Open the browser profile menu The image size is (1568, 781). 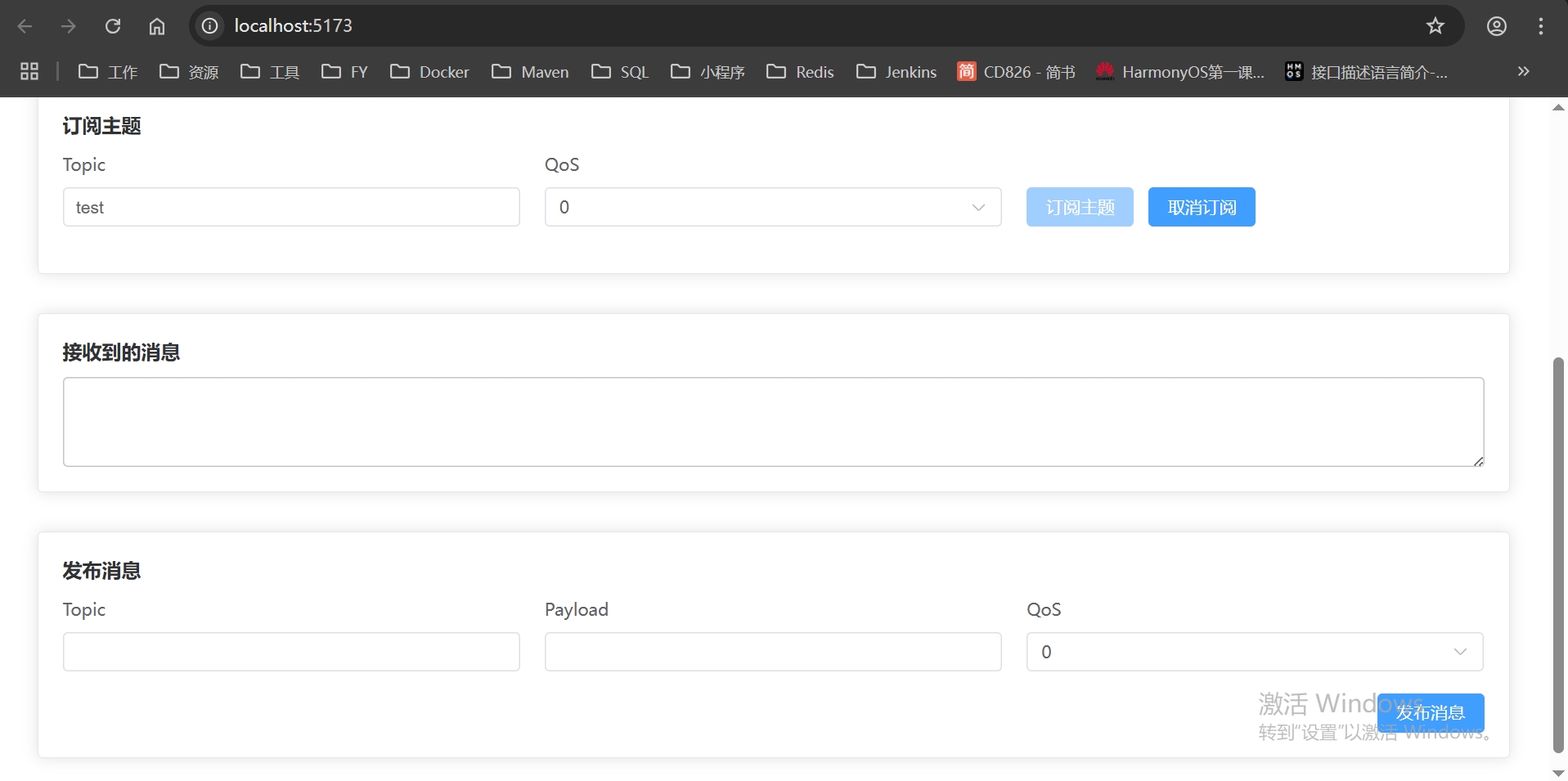pos(1497,26)
